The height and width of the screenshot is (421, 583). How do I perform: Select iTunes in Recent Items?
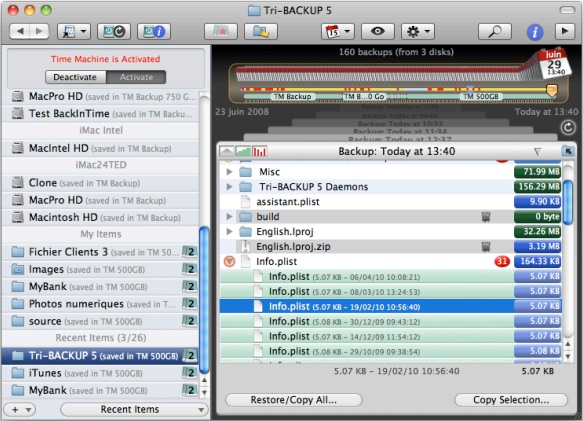tap(100, 373)
